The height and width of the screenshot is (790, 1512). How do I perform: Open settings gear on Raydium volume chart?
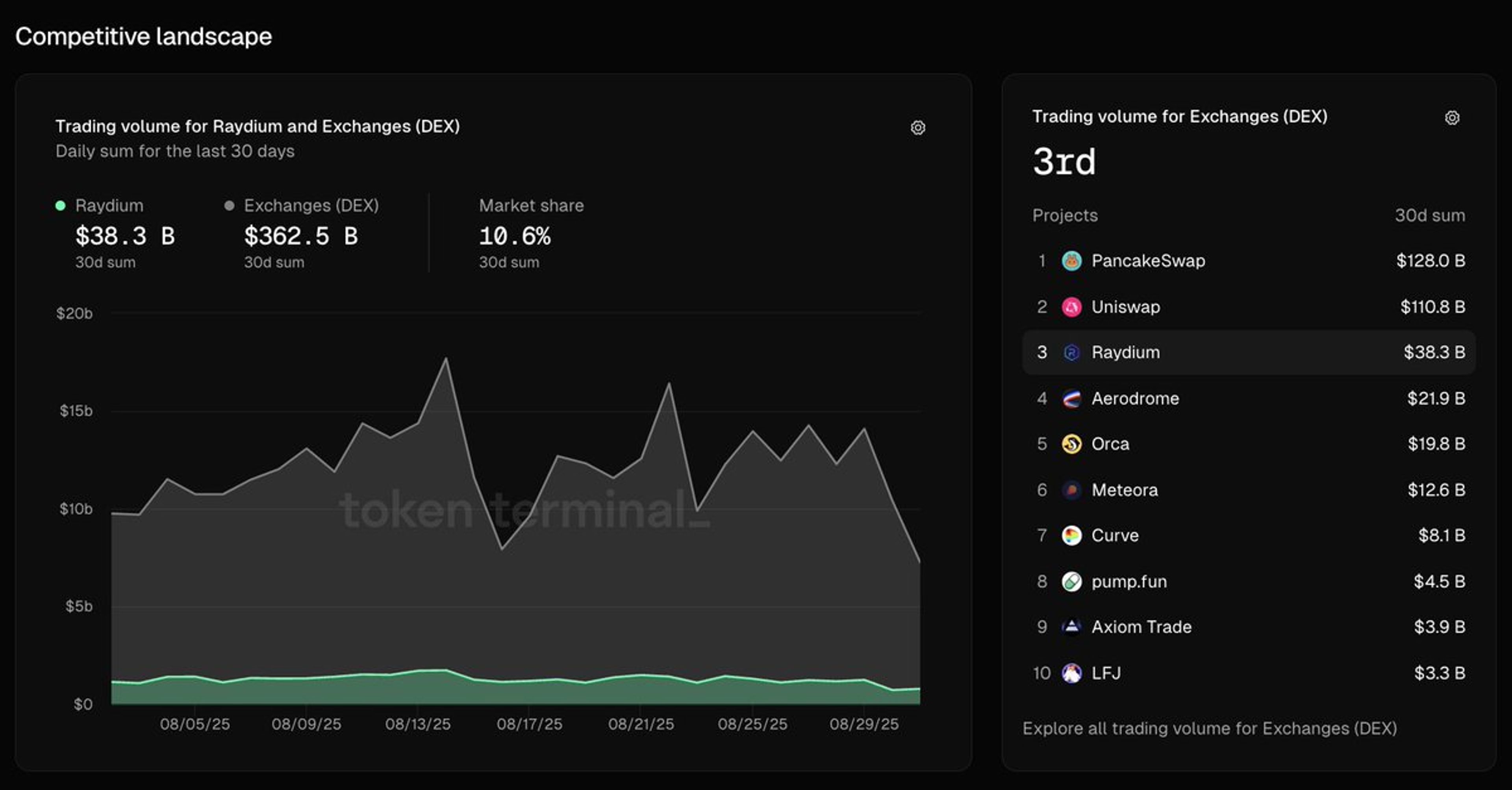click(918, 127)
